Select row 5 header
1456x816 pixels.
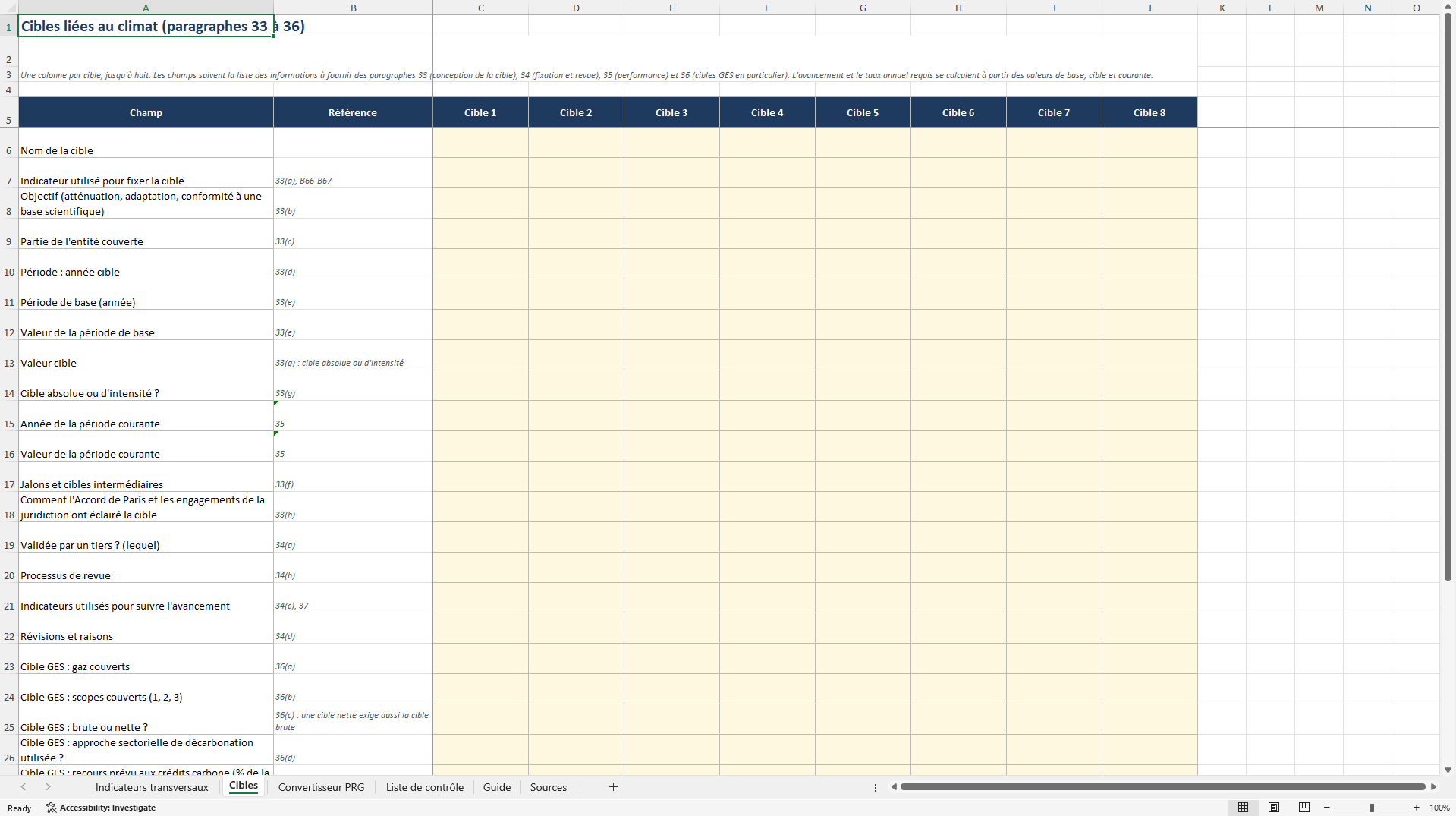point(8,112)
